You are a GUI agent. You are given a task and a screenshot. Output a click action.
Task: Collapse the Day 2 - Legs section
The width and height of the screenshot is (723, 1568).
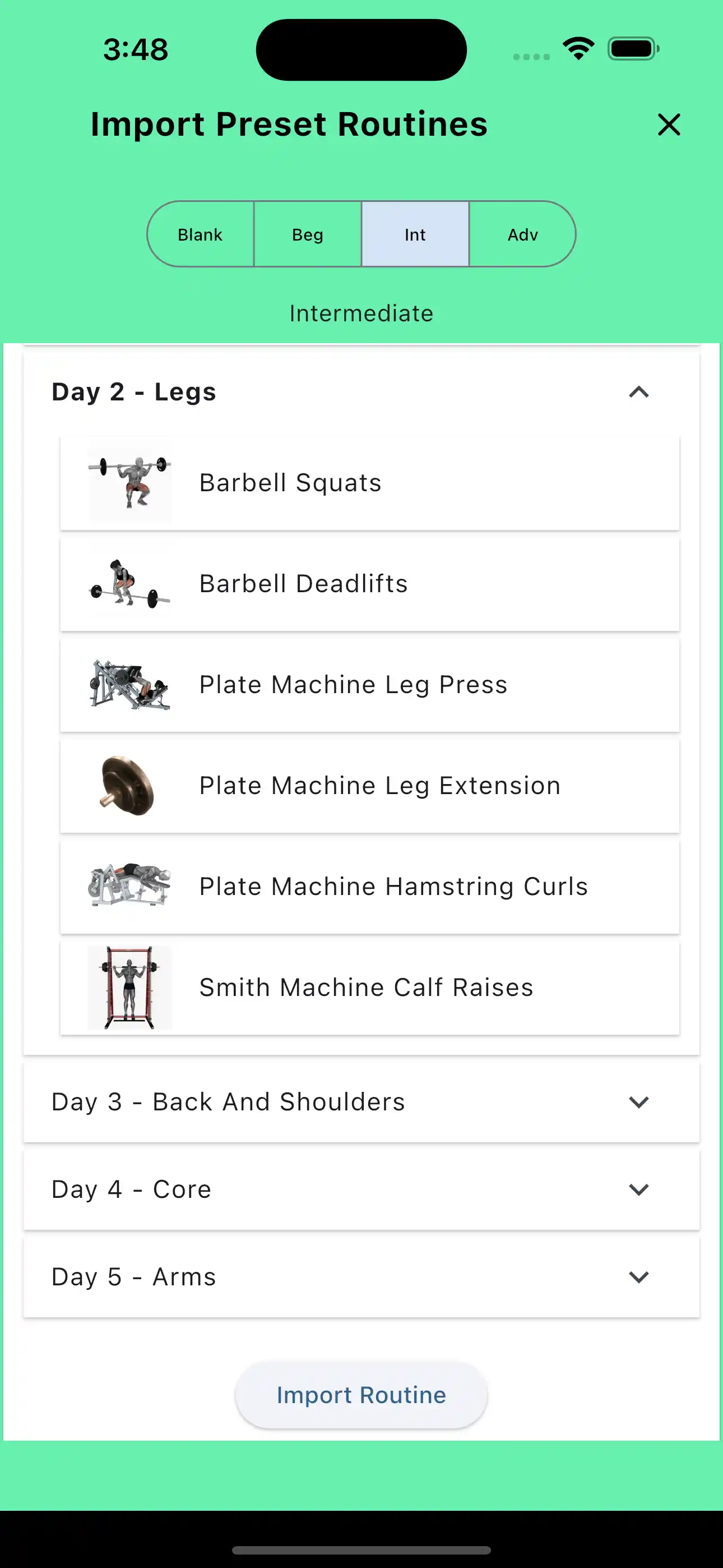pos(638,392)
